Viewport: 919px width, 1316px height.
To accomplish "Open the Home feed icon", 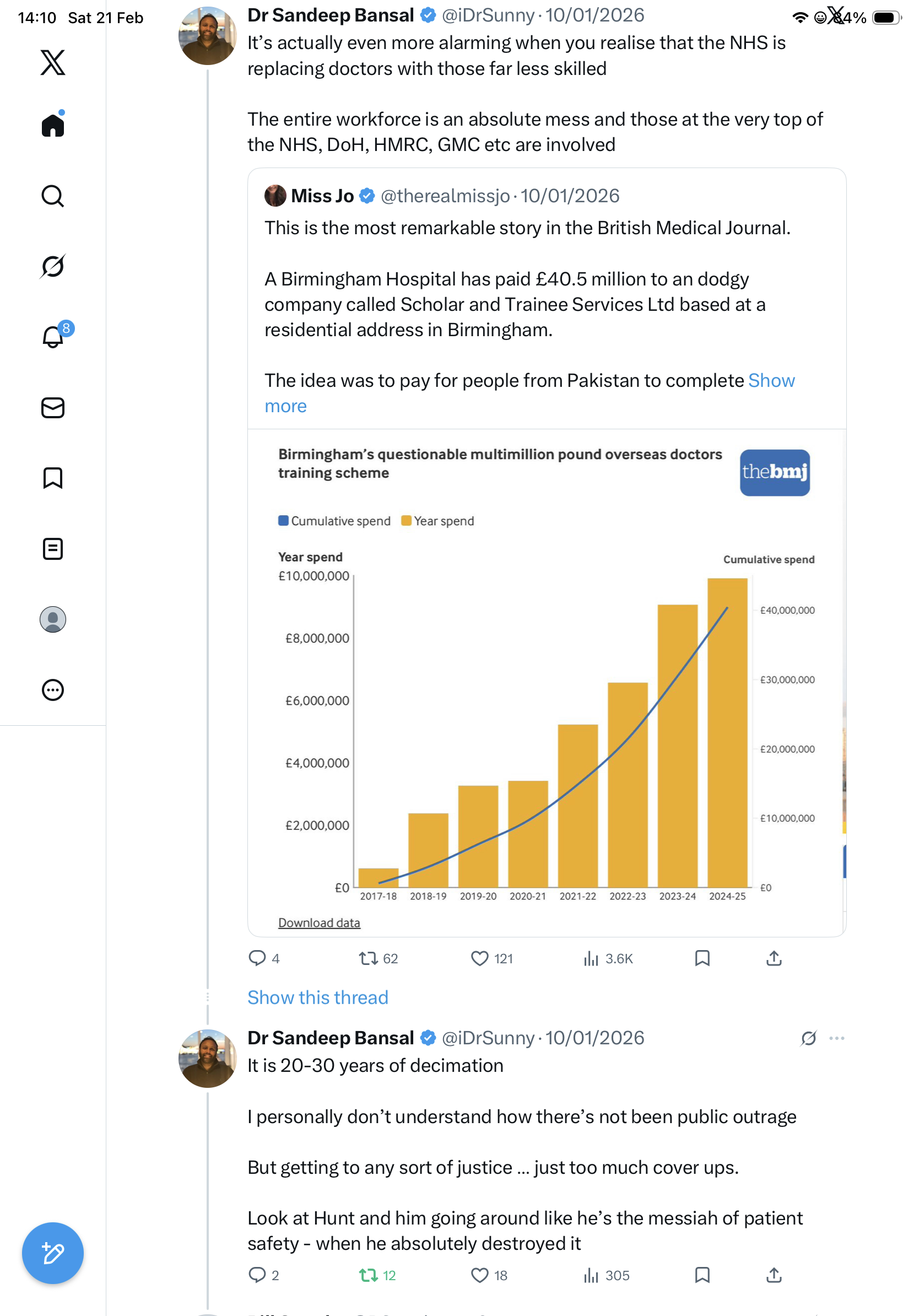I will [53, 126].
